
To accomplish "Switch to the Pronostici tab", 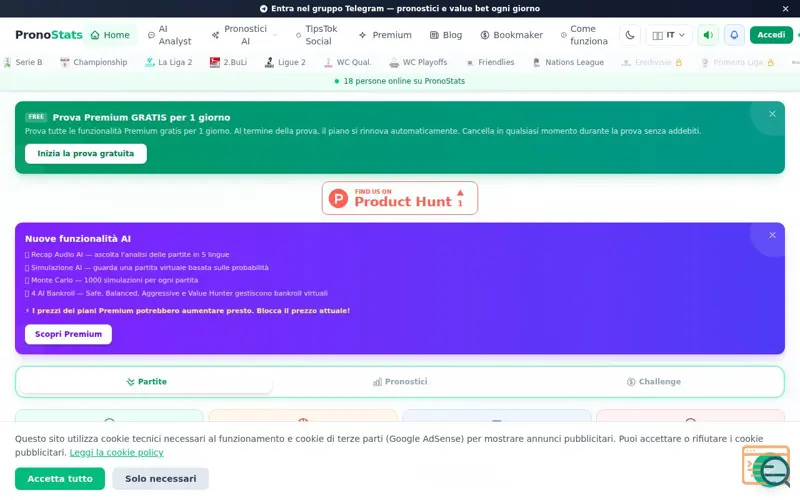I will pyautogui.click(x=400, y=382).
